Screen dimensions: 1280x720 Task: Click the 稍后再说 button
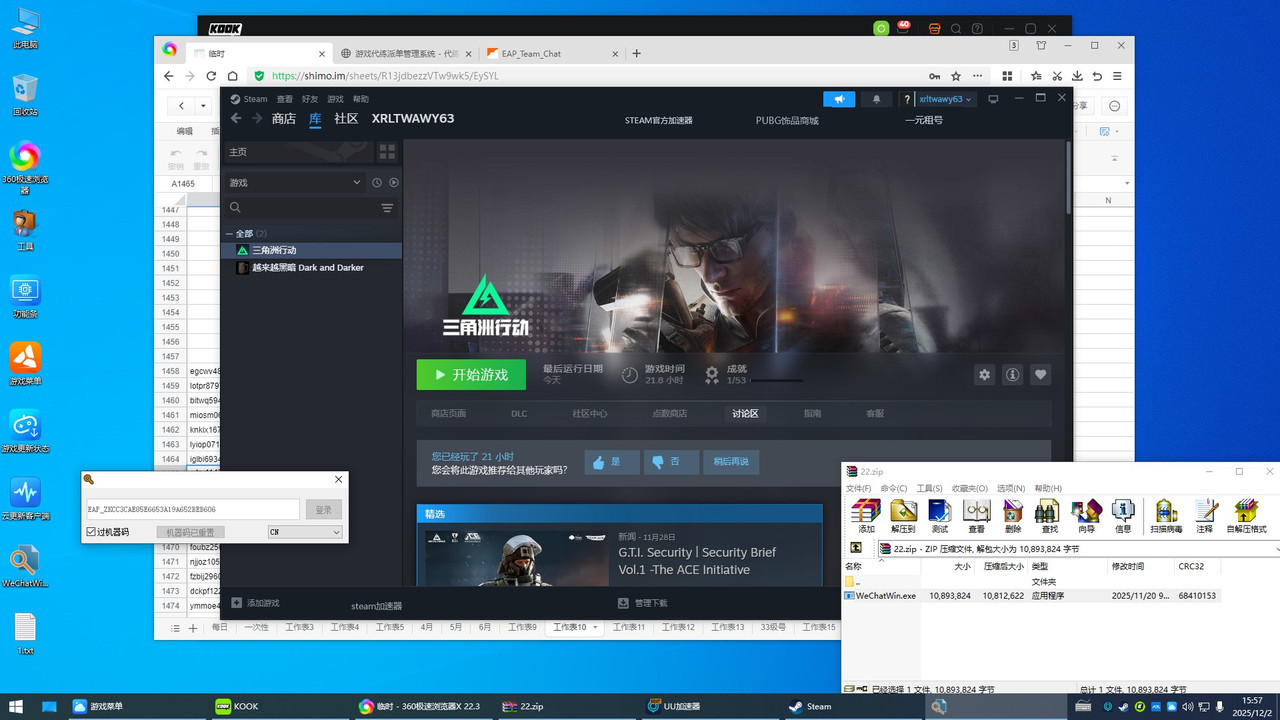[731, 462]
